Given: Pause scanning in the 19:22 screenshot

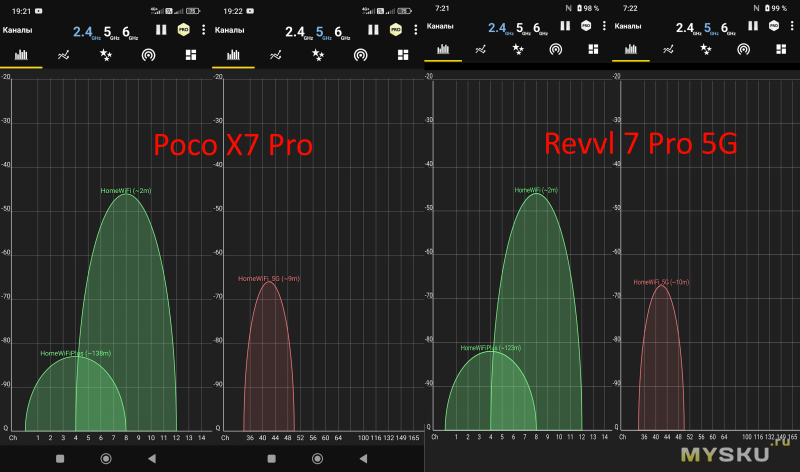Looking at the screenshot, I should (x=373, y=30).
